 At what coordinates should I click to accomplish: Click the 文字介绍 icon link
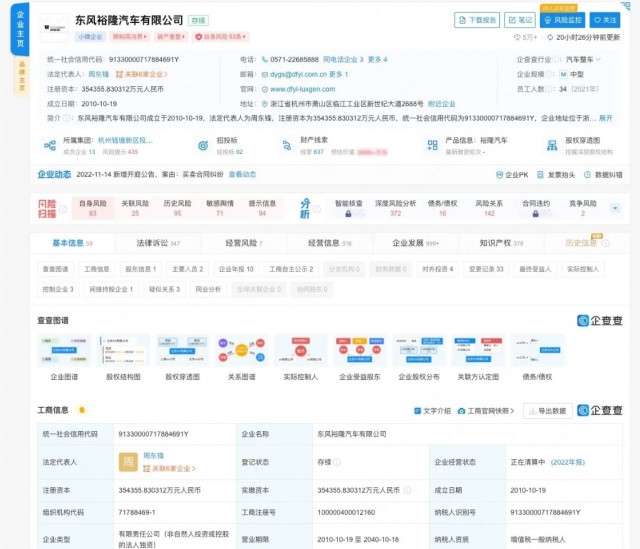(x=432, y=411)
